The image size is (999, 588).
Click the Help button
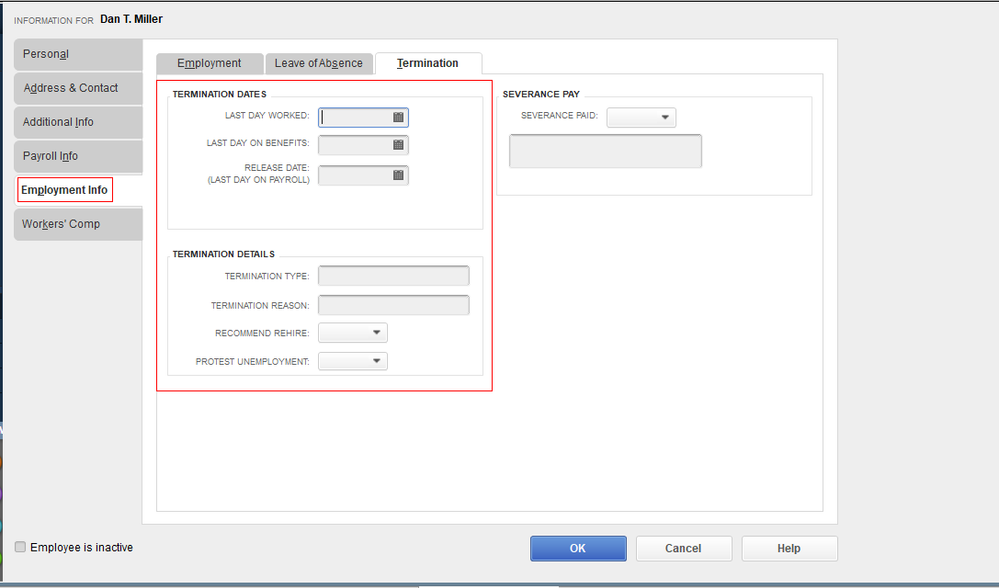click(x=789, y=548)
